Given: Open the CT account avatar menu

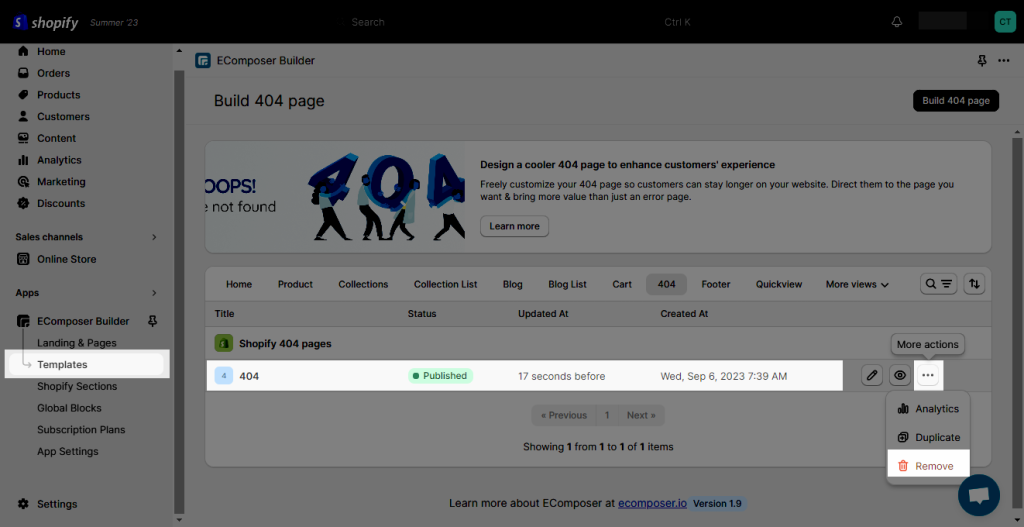Looking at the screenshot, I should 1005,22.
